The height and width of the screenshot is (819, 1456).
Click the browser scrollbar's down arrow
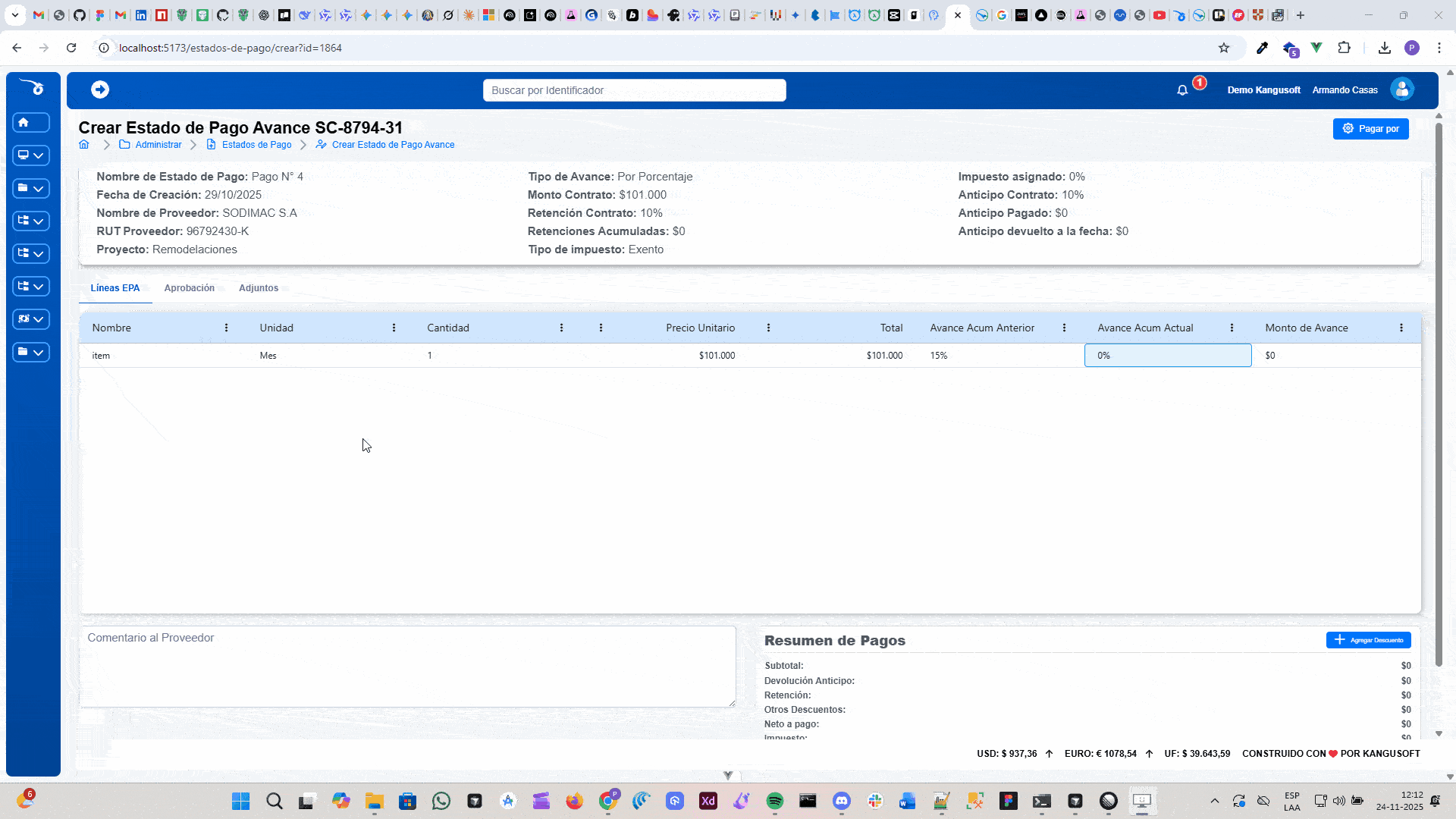pyautogui.click(x=1450, y=777)
